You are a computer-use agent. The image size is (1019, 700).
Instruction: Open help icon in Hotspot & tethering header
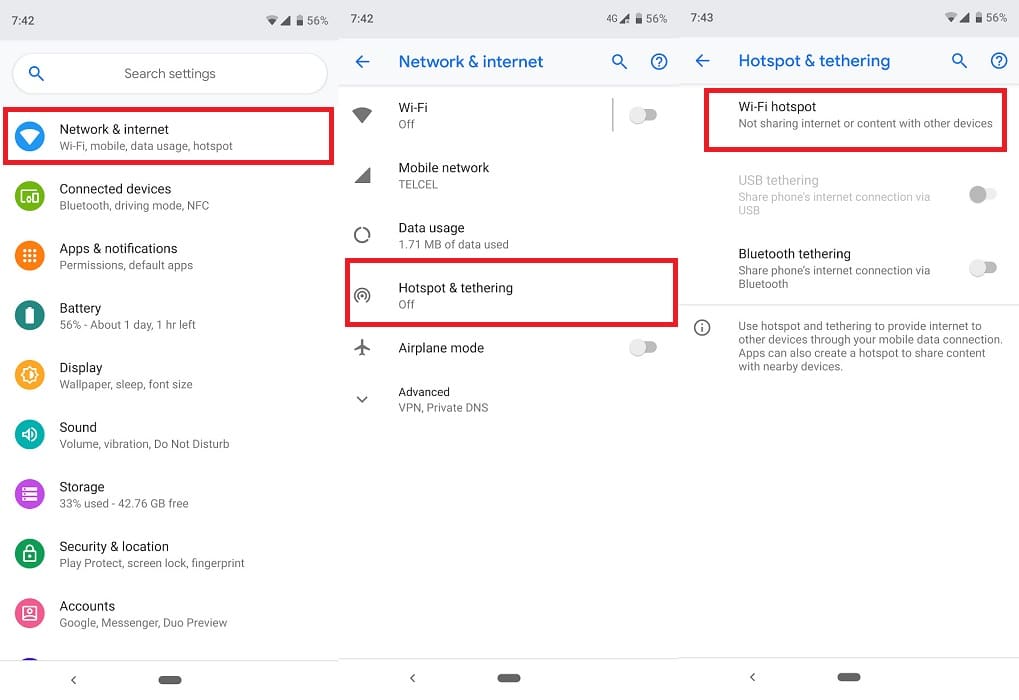click(998, 61)
